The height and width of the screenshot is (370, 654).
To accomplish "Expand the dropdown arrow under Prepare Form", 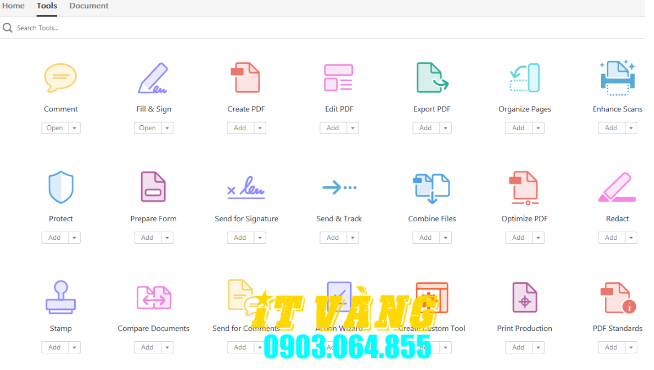I will (167, 238).
